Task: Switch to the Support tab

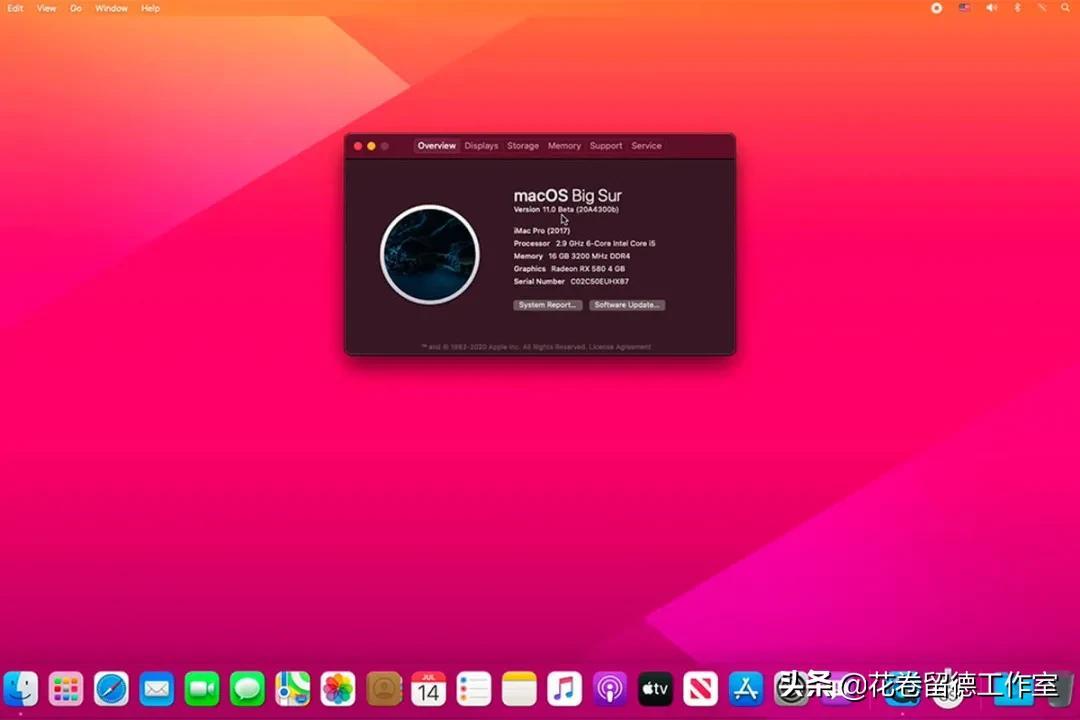Action: (606, 146)
